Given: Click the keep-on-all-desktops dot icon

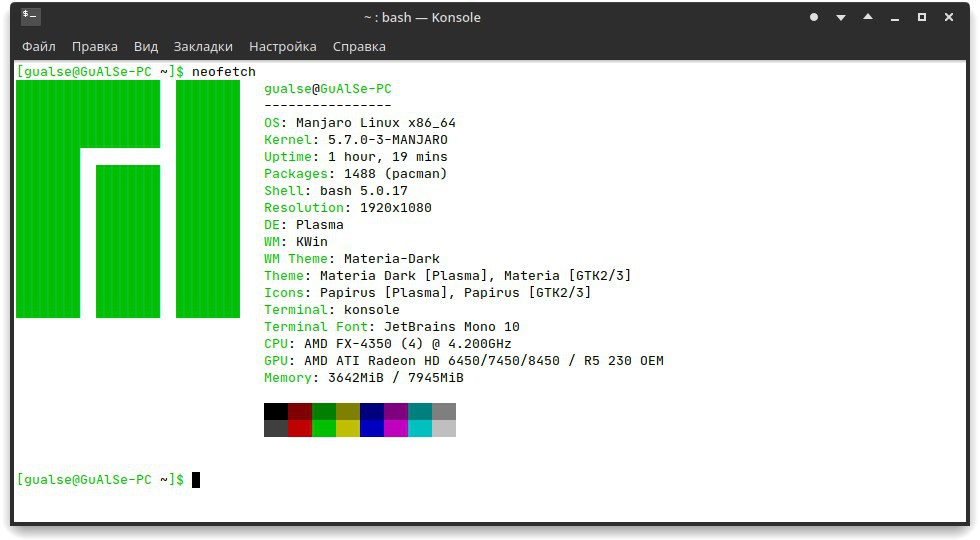Looking at the screenshot, I should (x=814, y=18).
